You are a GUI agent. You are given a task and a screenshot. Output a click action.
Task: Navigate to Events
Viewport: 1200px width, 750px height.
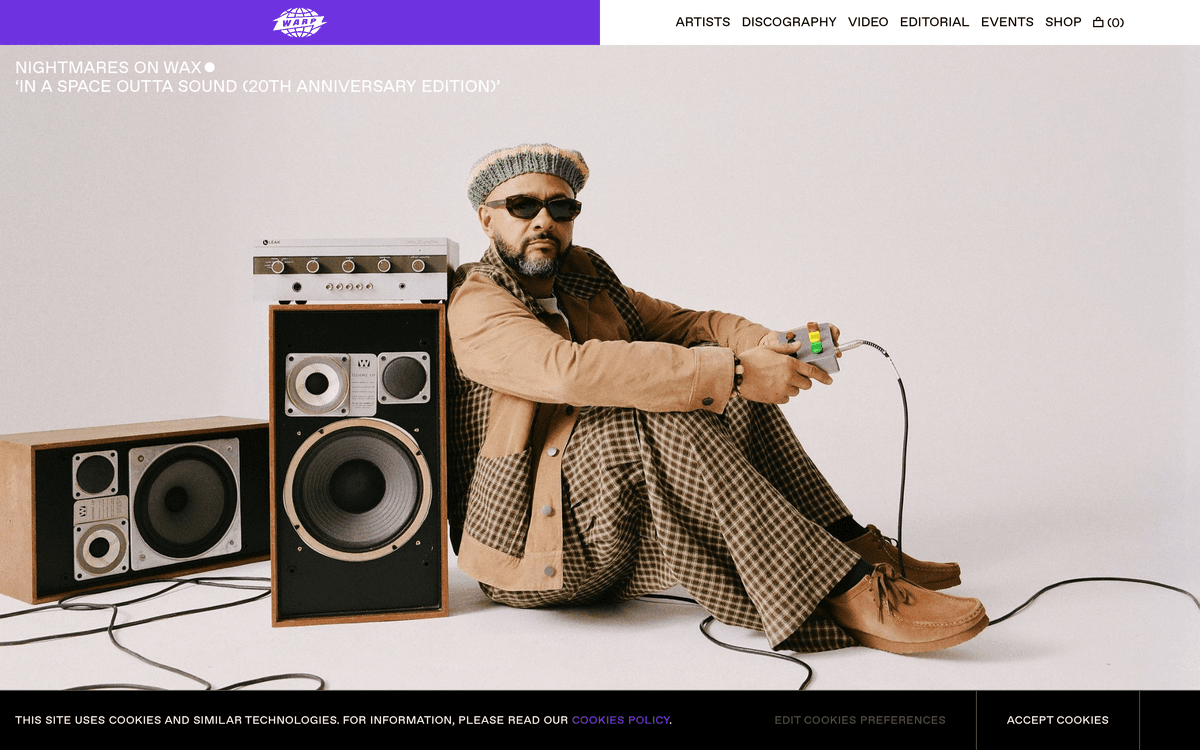click(1007, 22)
